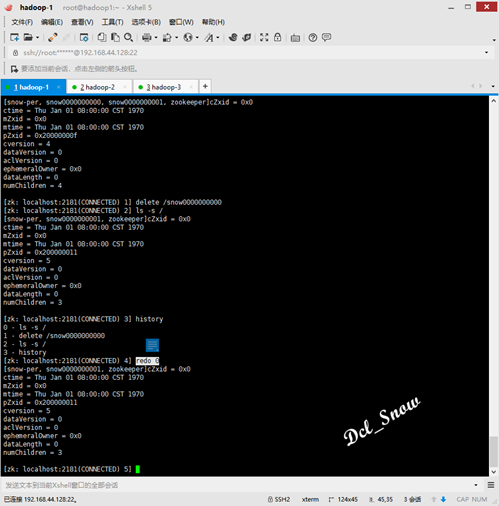This screenshot has width=499, height=506.
Task: Open the toolbar overflow options arrow
Action: (494, 40)
